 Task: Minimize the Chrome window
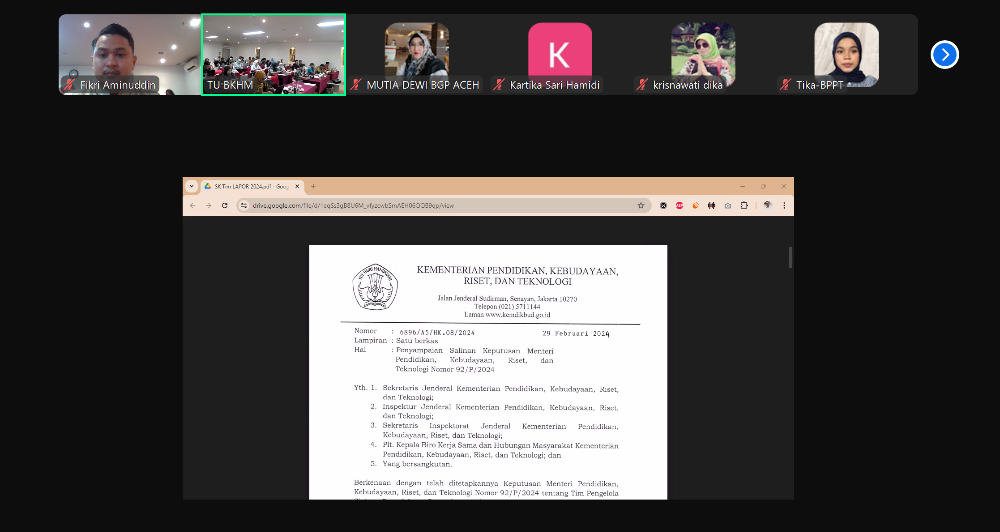tap(742, 186)
